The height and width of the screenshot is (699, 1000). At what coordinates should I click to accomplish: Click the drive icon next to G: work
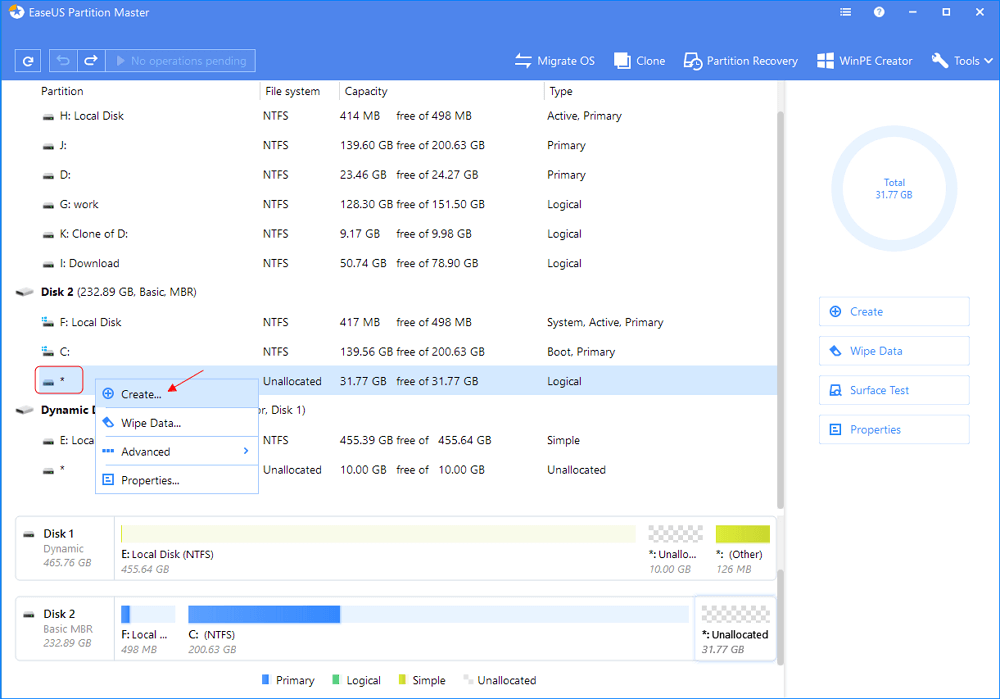tap(48, 205)
